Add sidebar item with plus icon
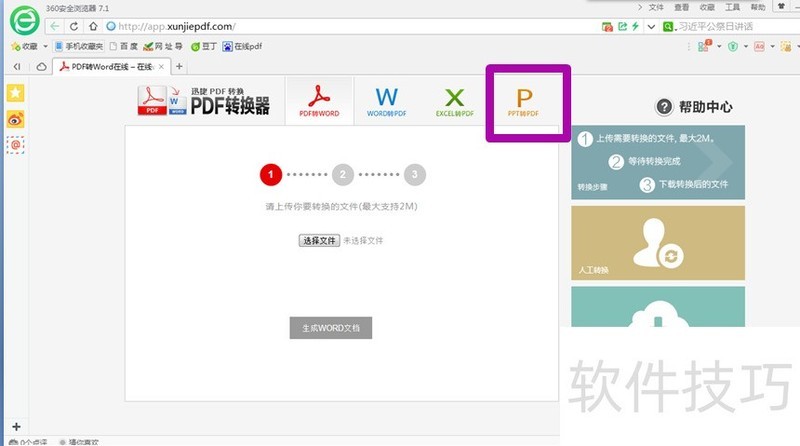 [16, 427]
